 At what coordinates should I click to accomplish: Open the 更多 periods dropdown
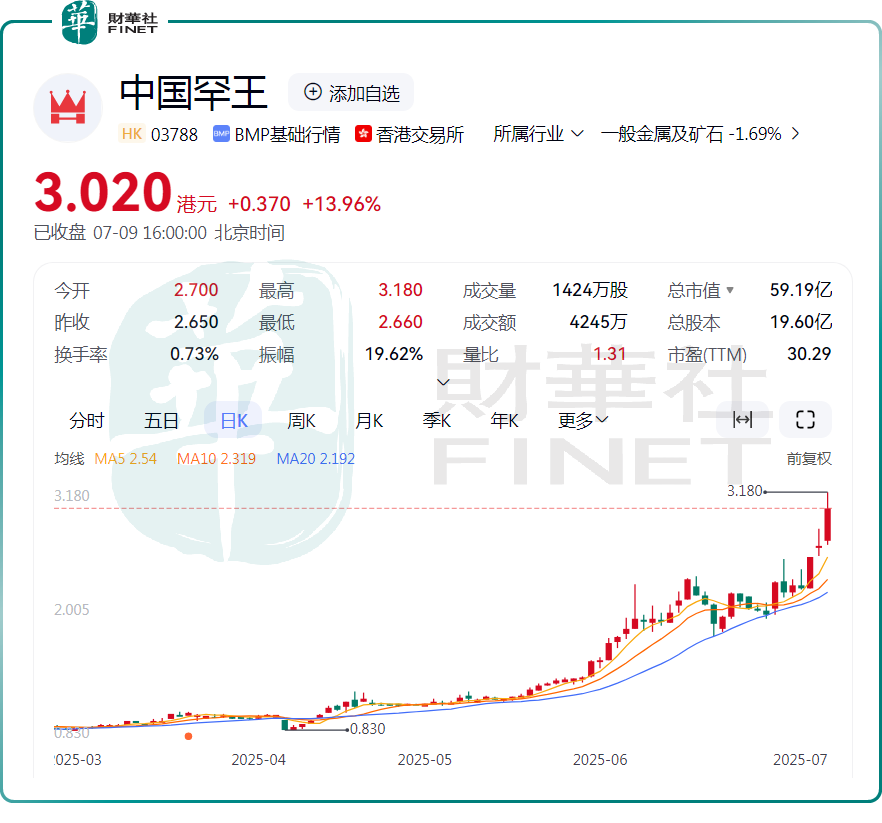583,420
